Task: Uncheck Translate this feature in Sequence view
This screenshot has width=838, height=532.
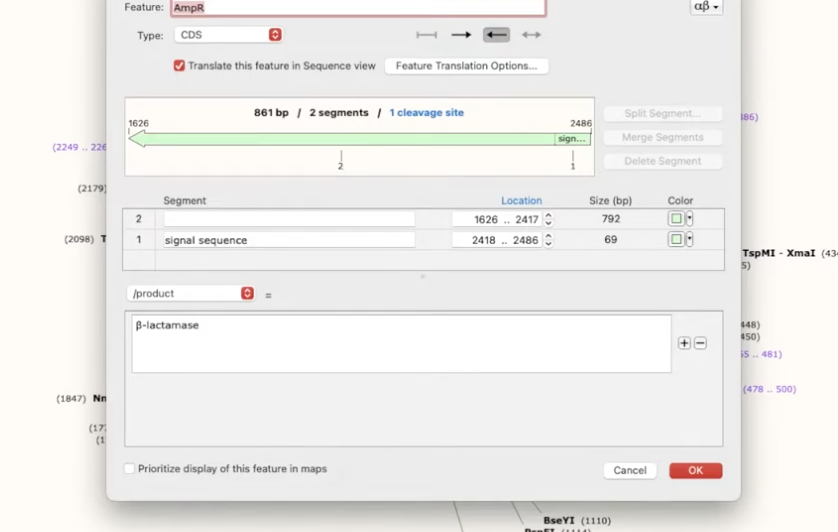Action: (x=179, y=66)
